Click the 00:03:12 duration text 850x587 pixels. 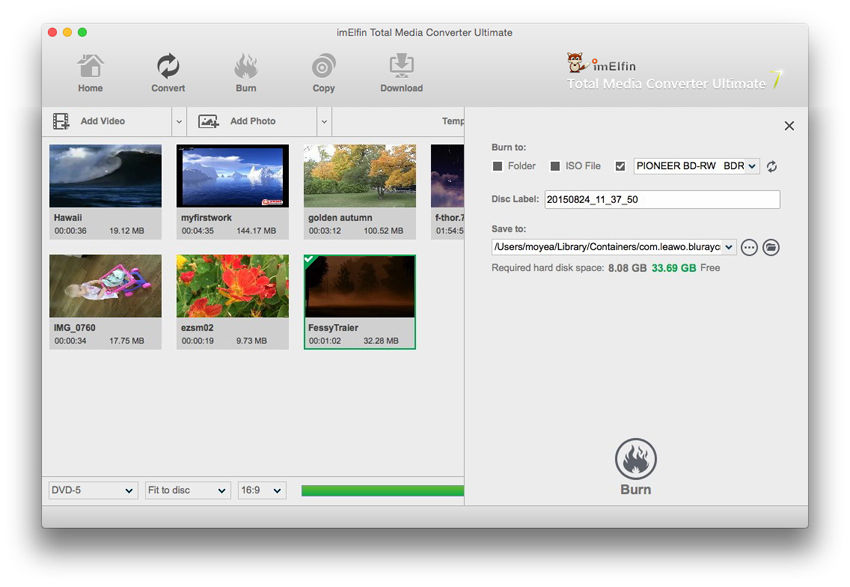325,231
